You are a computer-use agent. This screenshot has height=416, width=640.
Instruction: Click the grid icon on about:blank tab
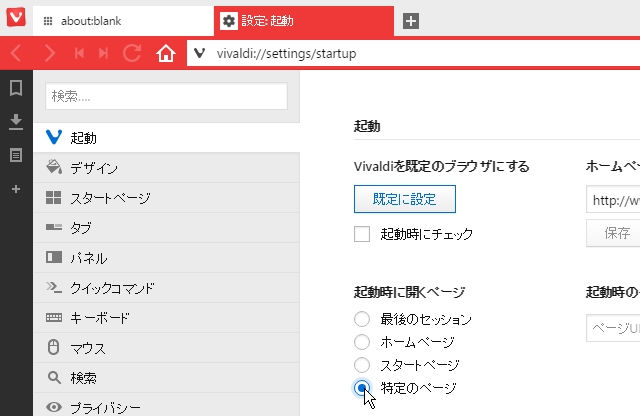coord(48,21)
